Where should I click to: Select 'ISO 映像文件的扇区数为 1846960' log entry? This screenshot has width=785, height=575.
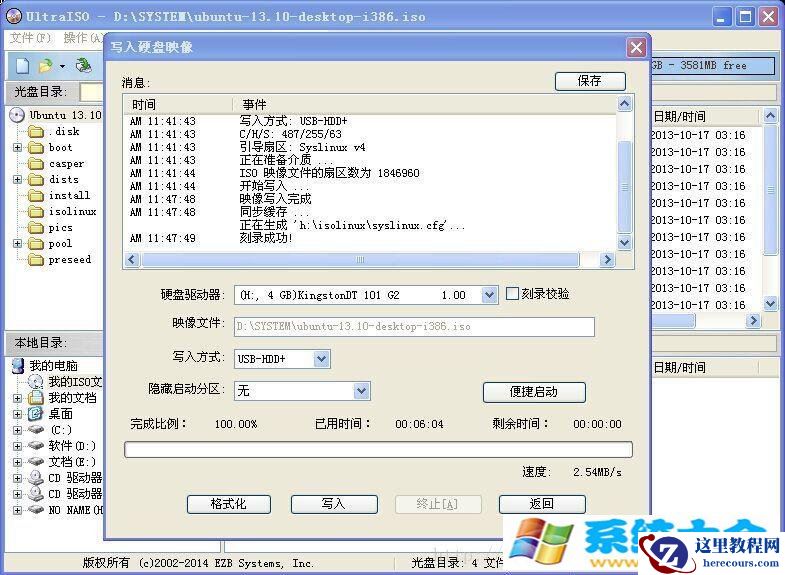329,173
